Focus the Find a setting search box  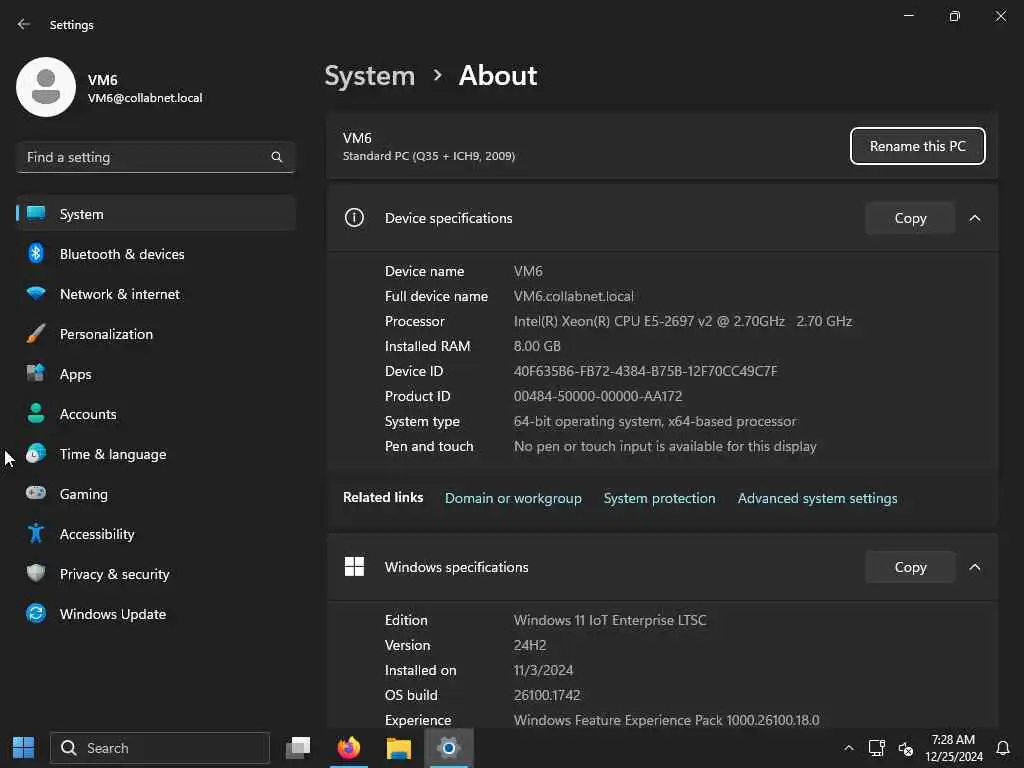click(156, 157)
